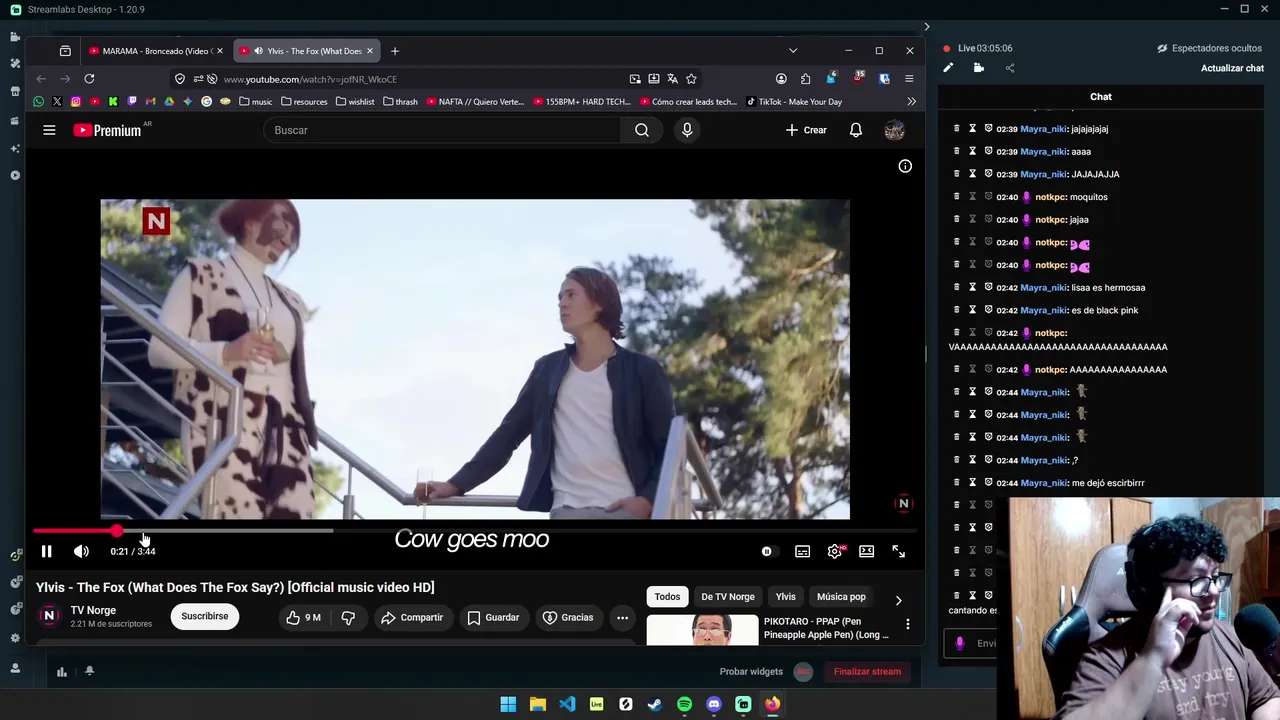Click Actualizar chat in Streamlabs
Image resolution: width=1280 pixels, height=720 pixels.
click(x=1232, y=68)
